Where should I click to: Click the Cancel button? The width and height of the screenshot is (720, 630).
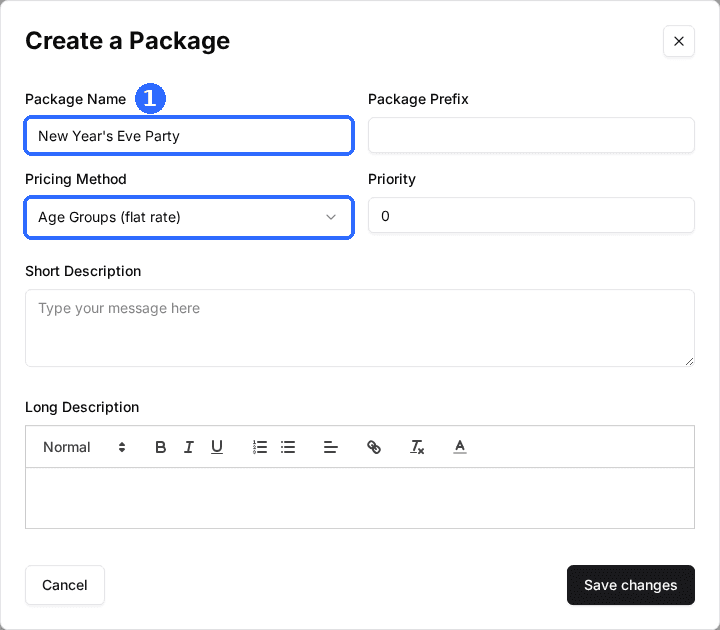(x=65, y=585)
